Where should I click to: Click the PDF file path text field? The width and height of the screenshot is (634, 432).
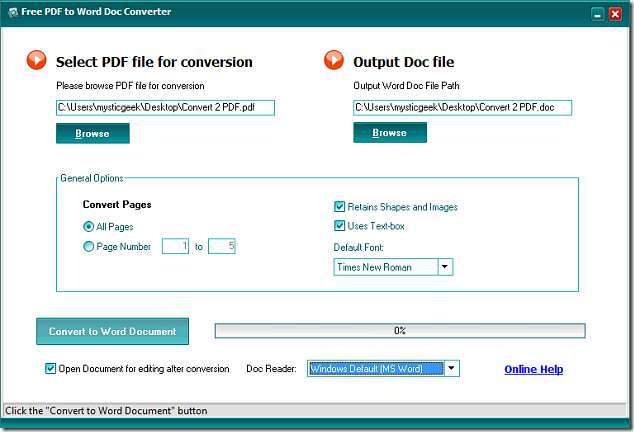pos(165,107)
